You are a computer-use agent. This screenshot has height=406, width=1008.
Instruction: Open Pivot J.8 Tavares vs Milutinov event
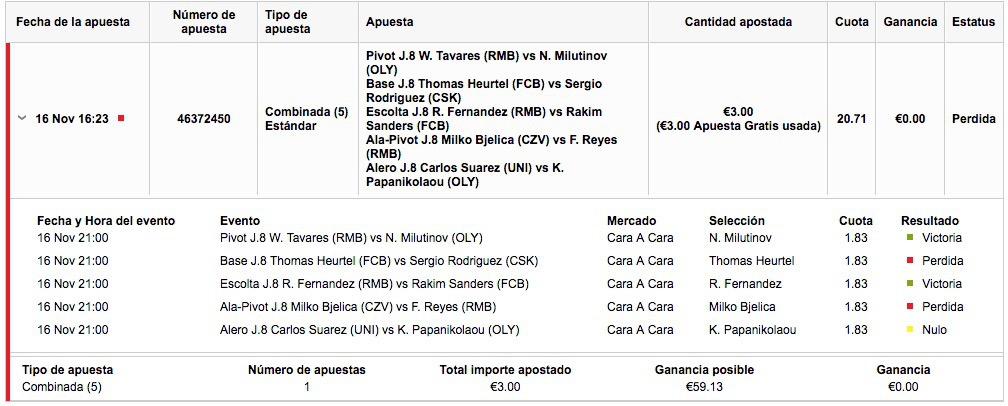(351, 238)
